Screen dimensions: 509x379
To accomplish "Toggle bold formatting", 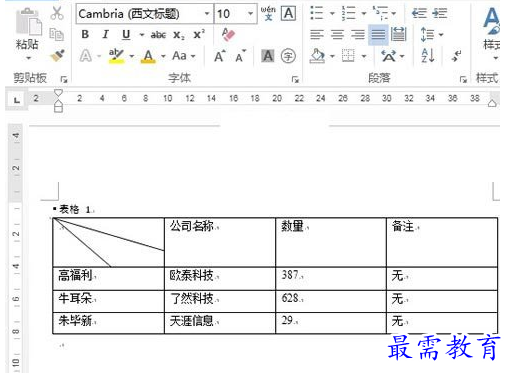I will (85, 34).
